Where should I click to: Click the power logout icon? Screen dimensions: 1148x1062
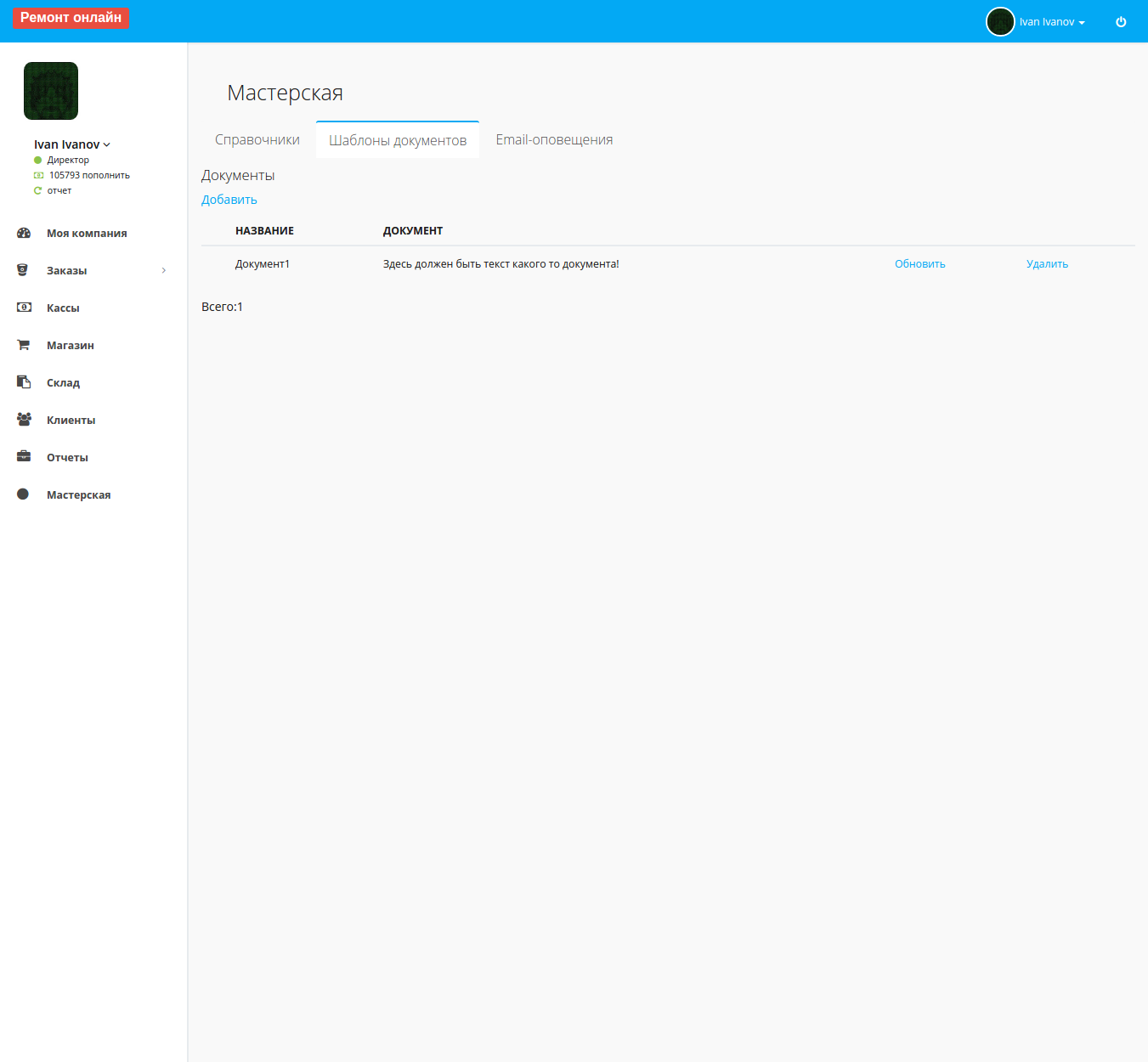click(1121, 22)
